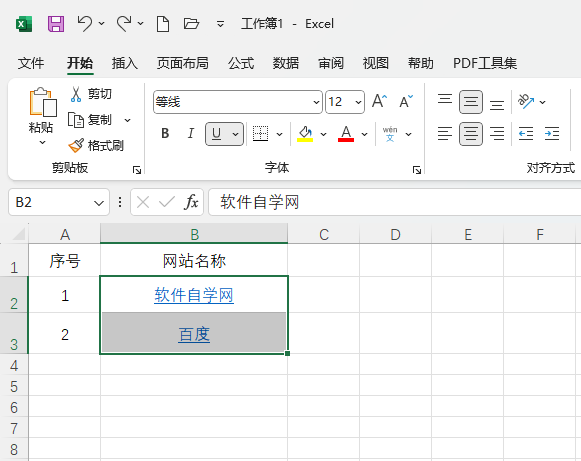Apply yellow fill color
Screen dimensions: 581x461
305,134
